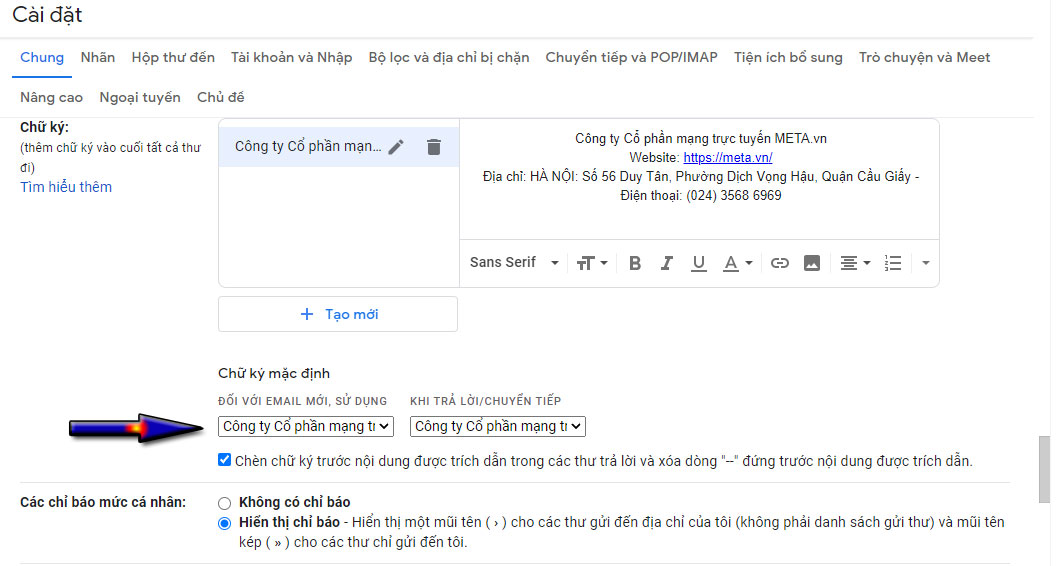Toggle bold formatting in signature editor
1063x566 pixels.
(x=635, y=263)
